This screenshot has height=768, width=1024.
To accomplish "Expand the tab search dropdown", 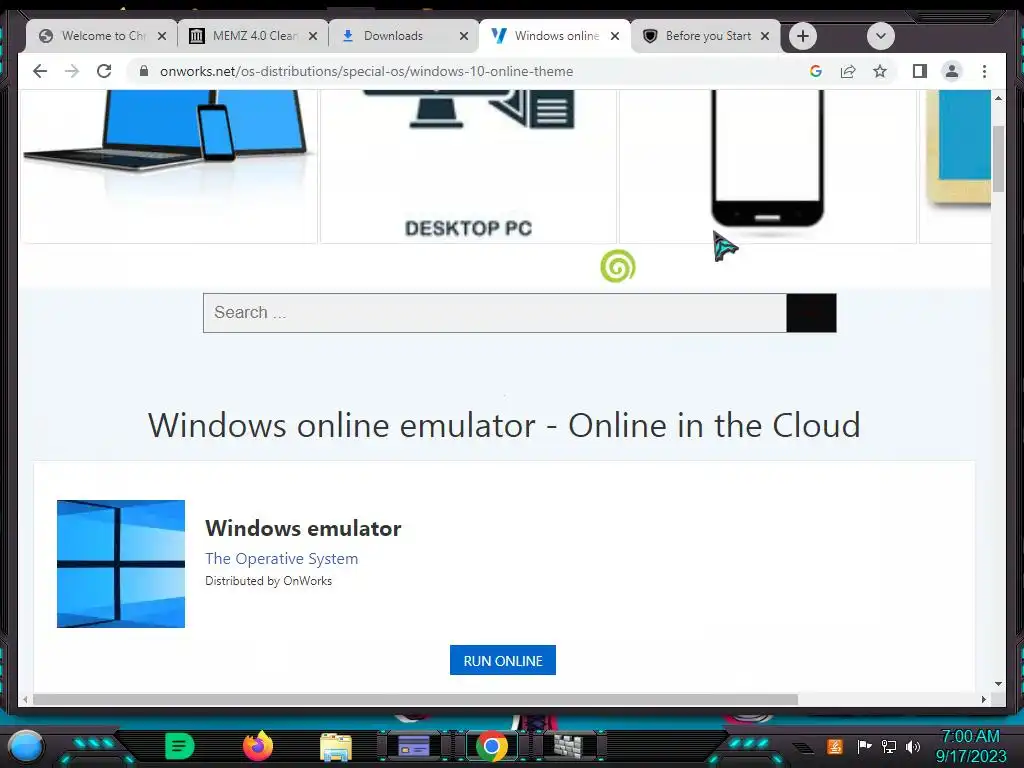I will point(880,36).
